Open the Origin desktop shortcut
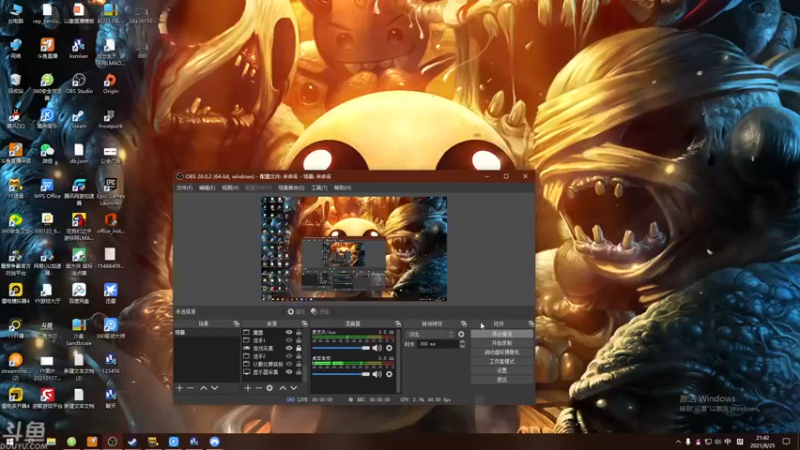The width and height of the screenshot is (800, 450). coord(110,84)
